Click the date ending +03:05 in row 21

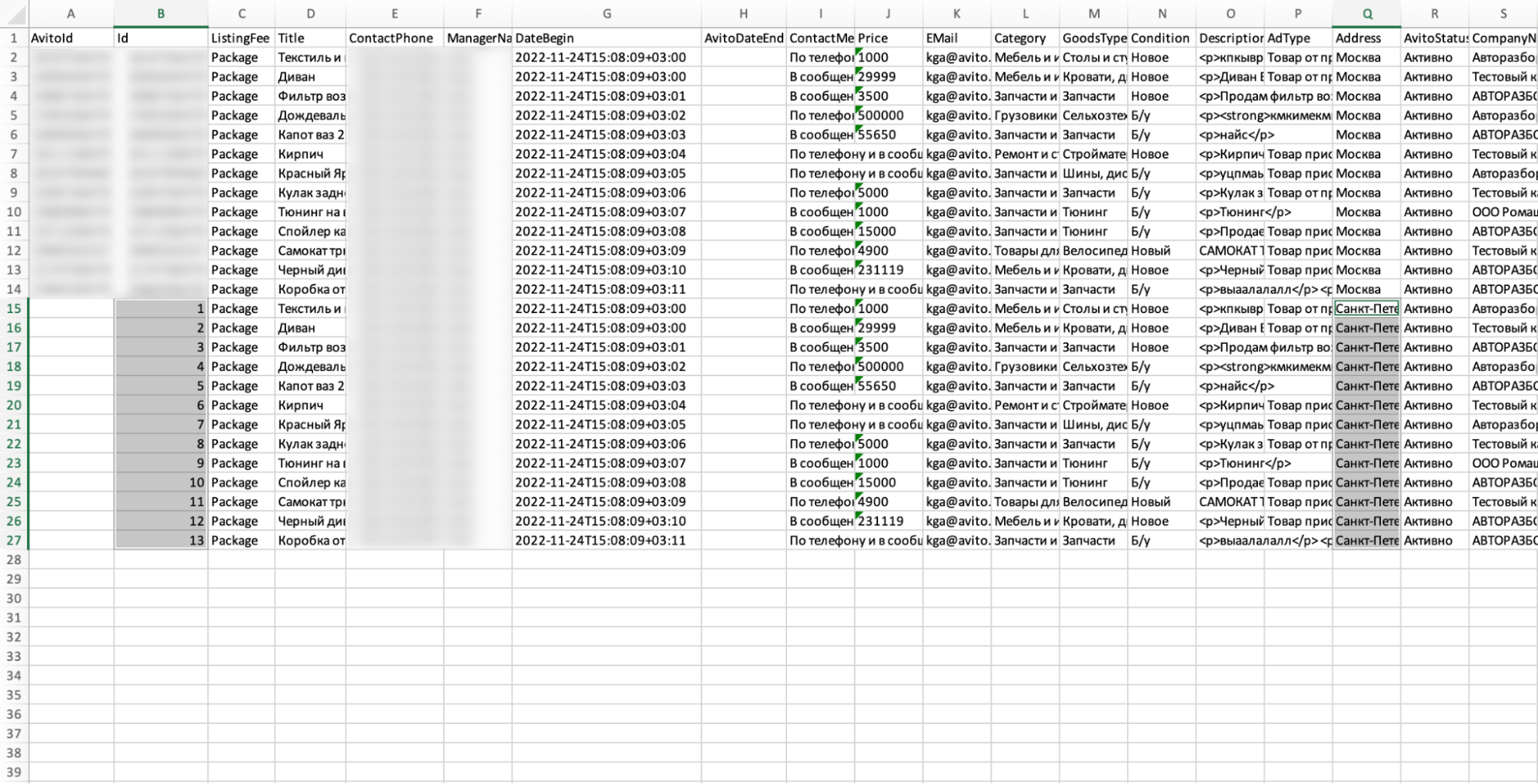tap(606, 425)
